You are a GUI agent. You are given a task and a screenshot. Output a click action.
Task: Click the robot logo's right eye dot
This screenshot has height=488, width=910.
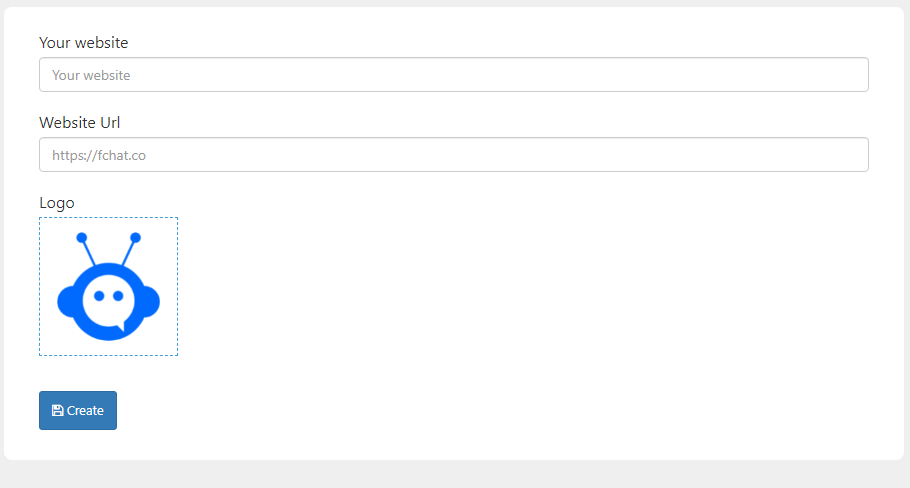118,296
